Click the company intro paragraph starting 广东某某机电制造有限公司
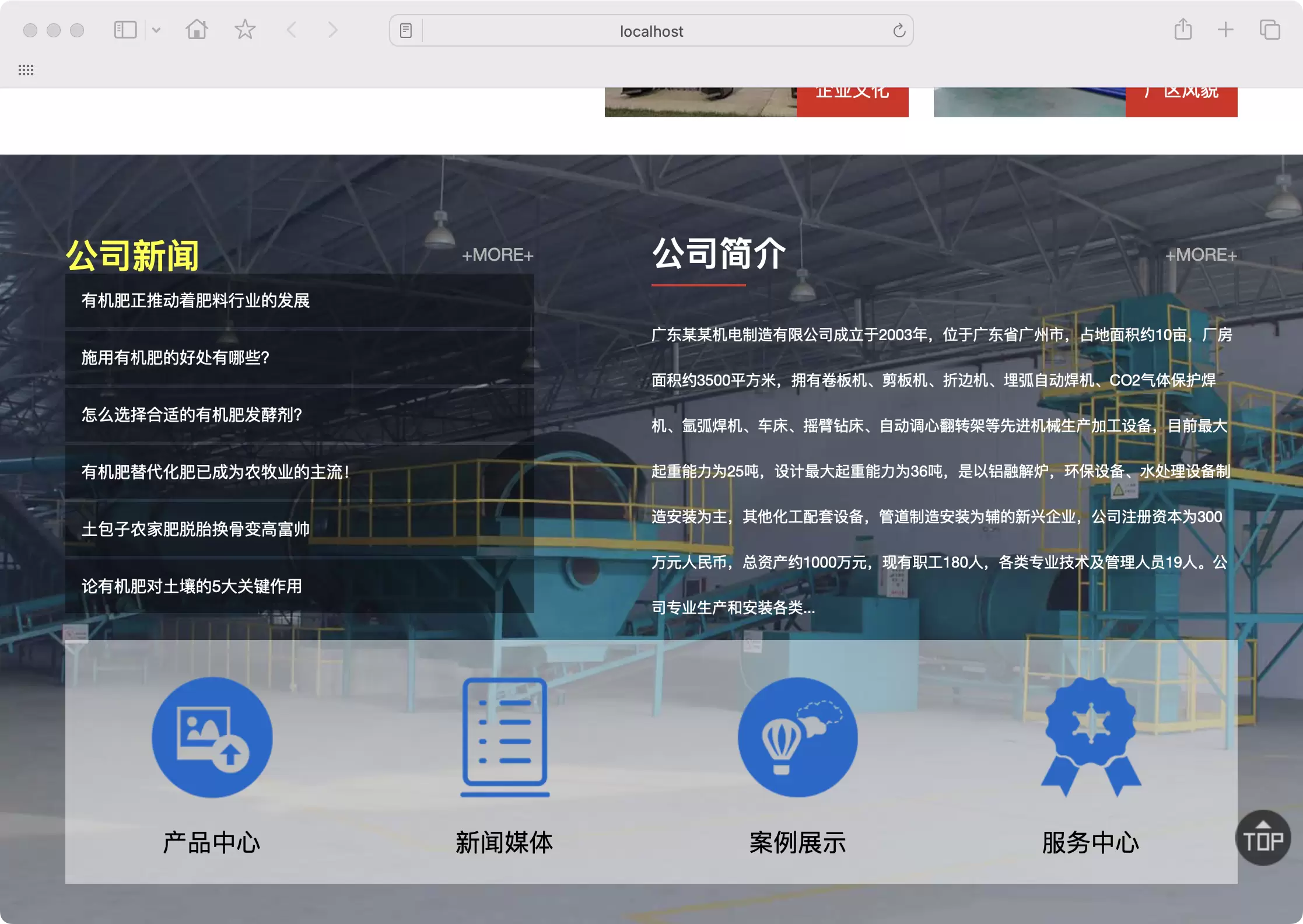Image resolution: width=1303 pixels, height=924 pixels. tap(942, 471)
